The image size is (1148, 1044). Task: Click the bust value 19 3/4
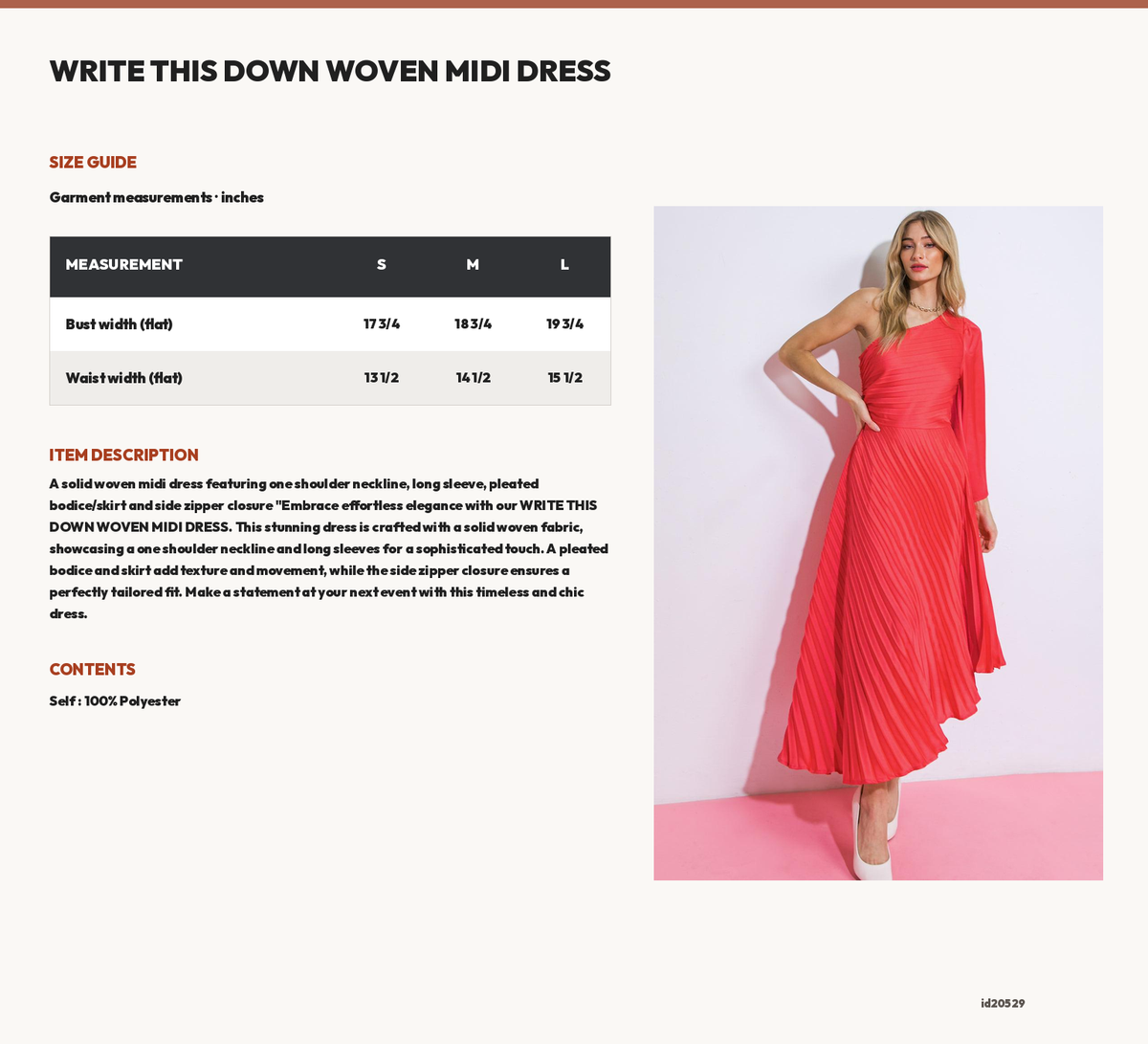click(x=564, y=324)
